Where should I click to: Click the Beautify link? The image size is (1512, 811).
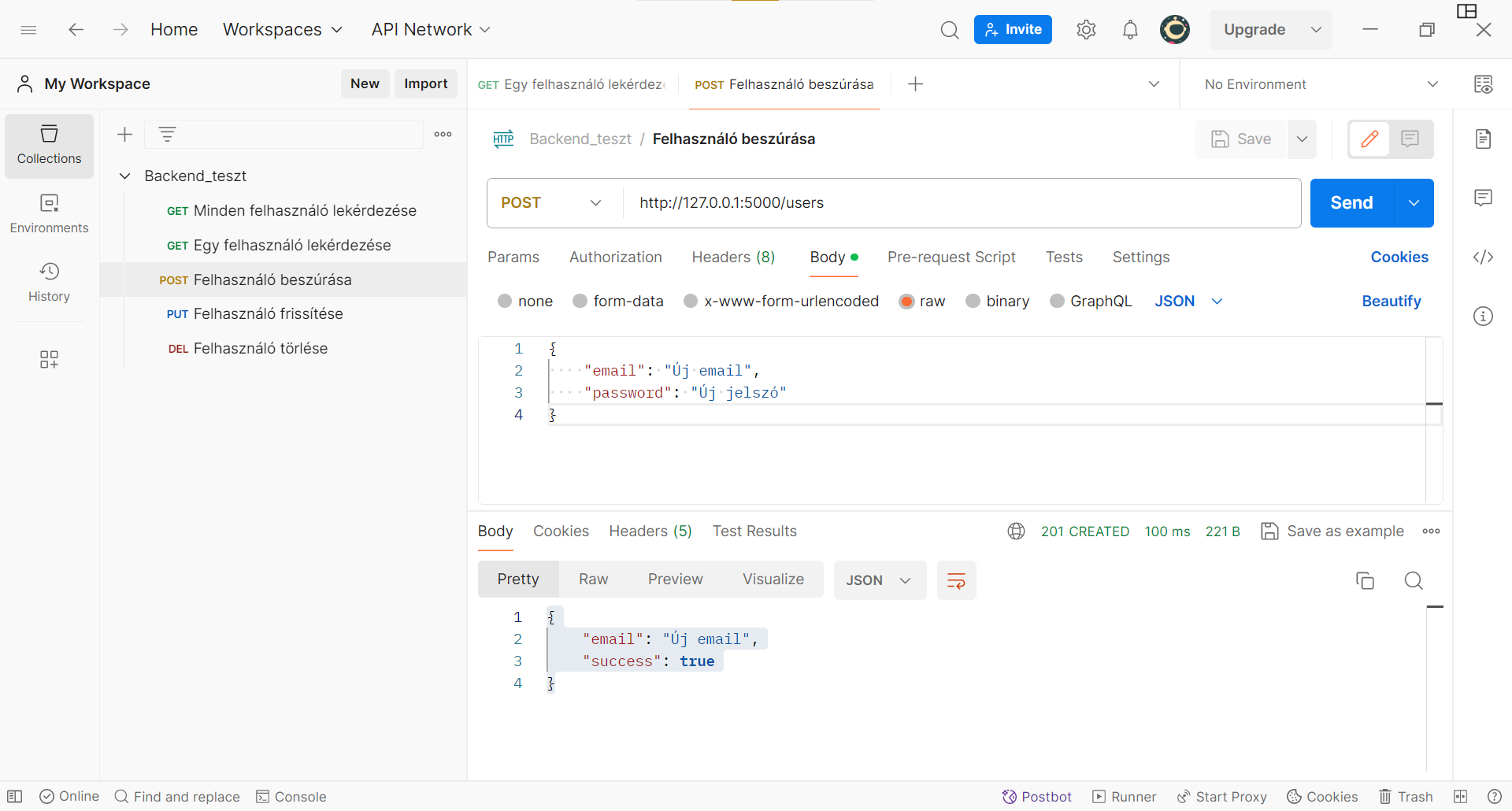(x=1391, y=302)
